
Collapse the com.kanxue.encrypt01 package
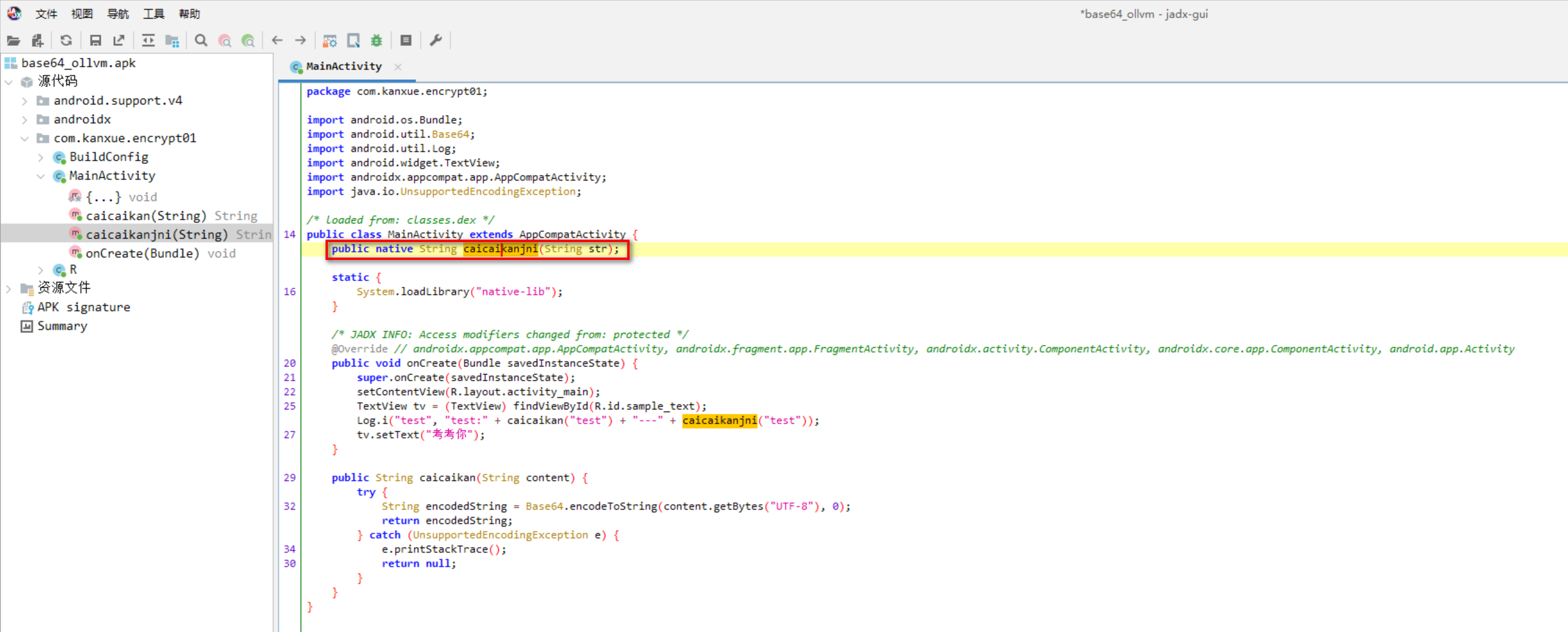coord(24,139)
